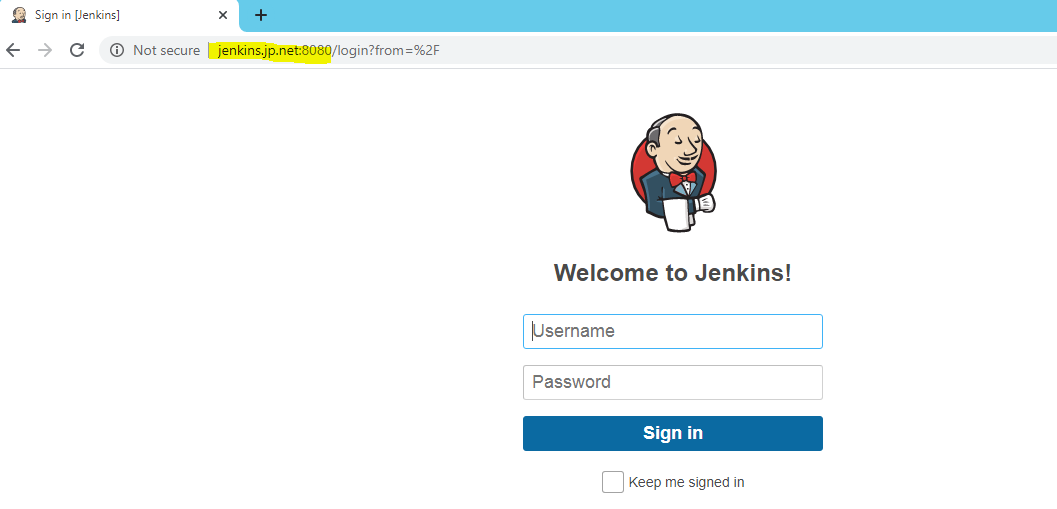Click the Not secure label

pos(167,50)
